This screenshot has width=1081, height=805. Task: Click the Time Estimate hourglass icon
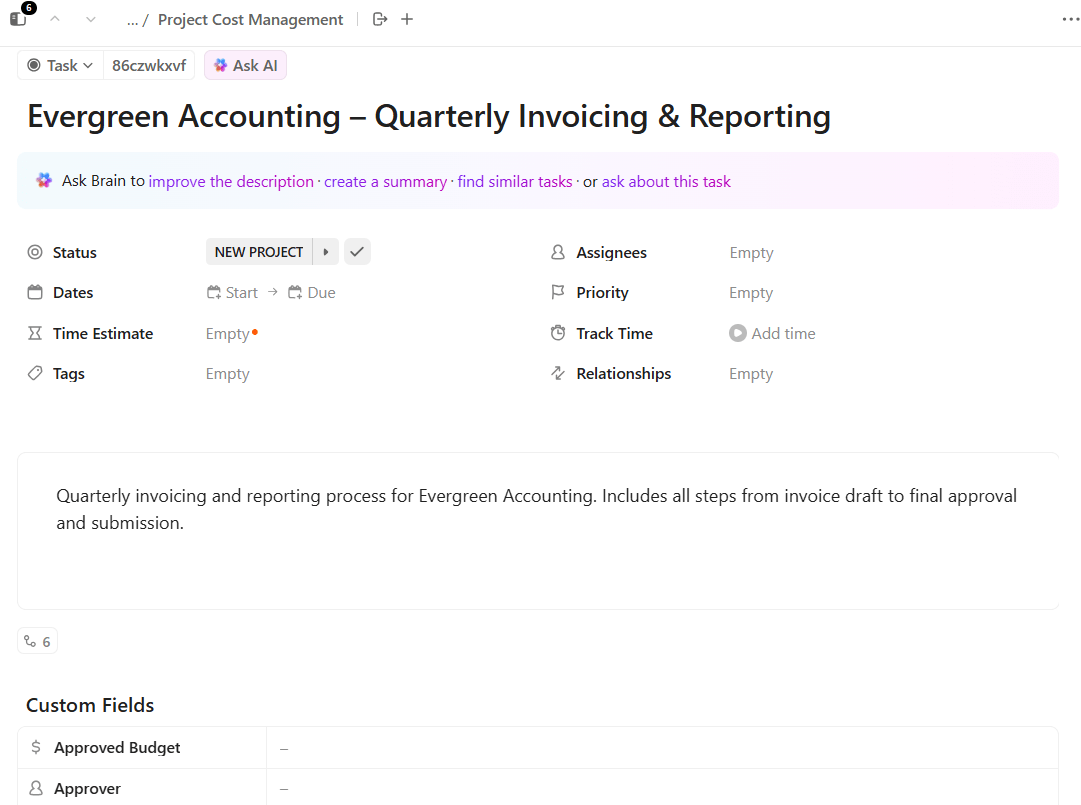pyautogui.click(x=31, y=333)
